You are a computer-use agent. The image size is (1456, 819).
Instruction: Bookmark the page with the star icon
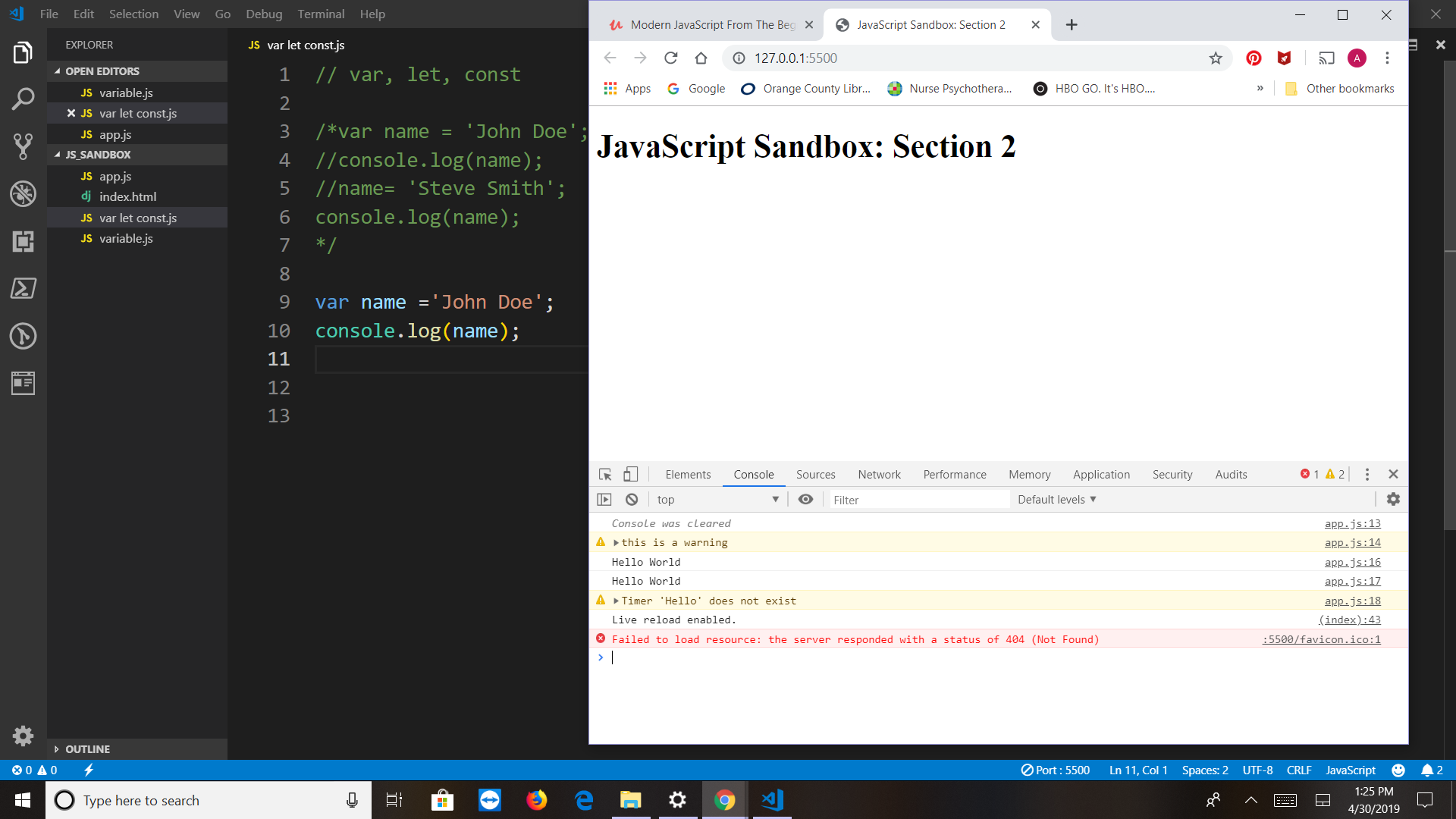click(x=1216, y=58)
